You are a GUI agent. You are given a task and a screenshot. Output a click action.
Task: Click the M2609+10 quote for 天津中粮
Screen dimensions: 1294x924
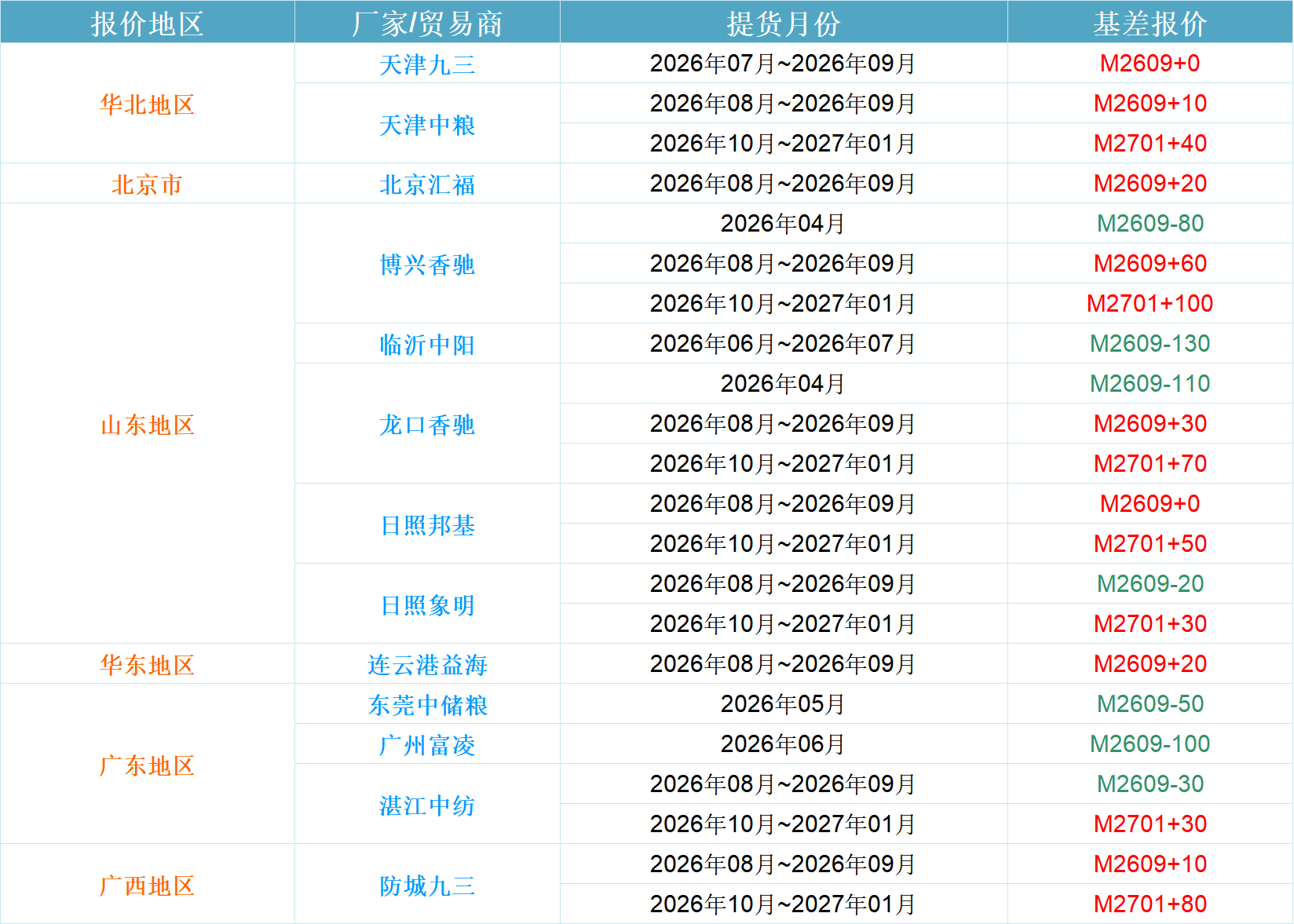pos(1150,104)
